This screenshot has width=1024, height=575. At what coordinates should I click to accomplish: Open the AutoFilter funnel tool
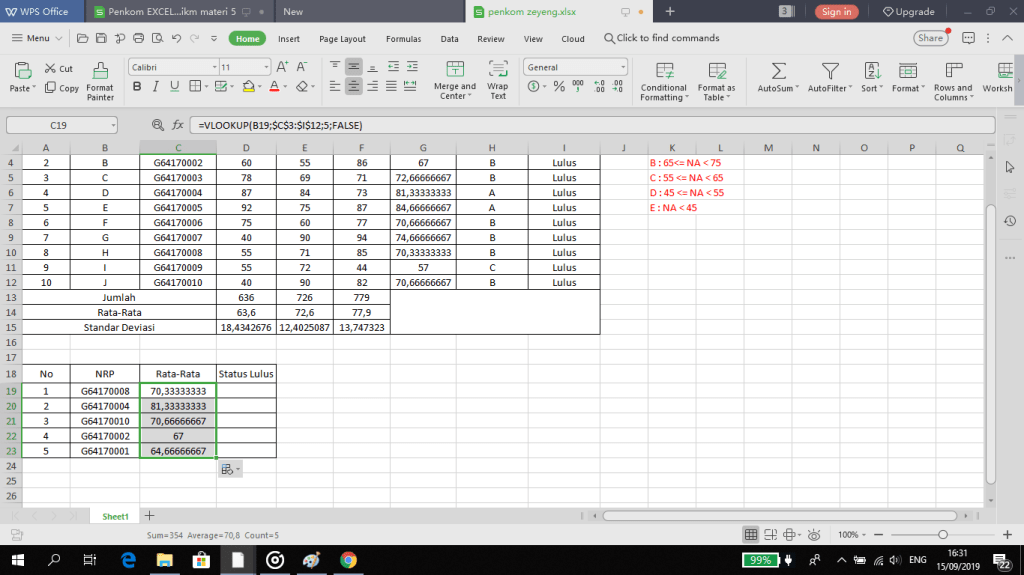pos(829,71)
